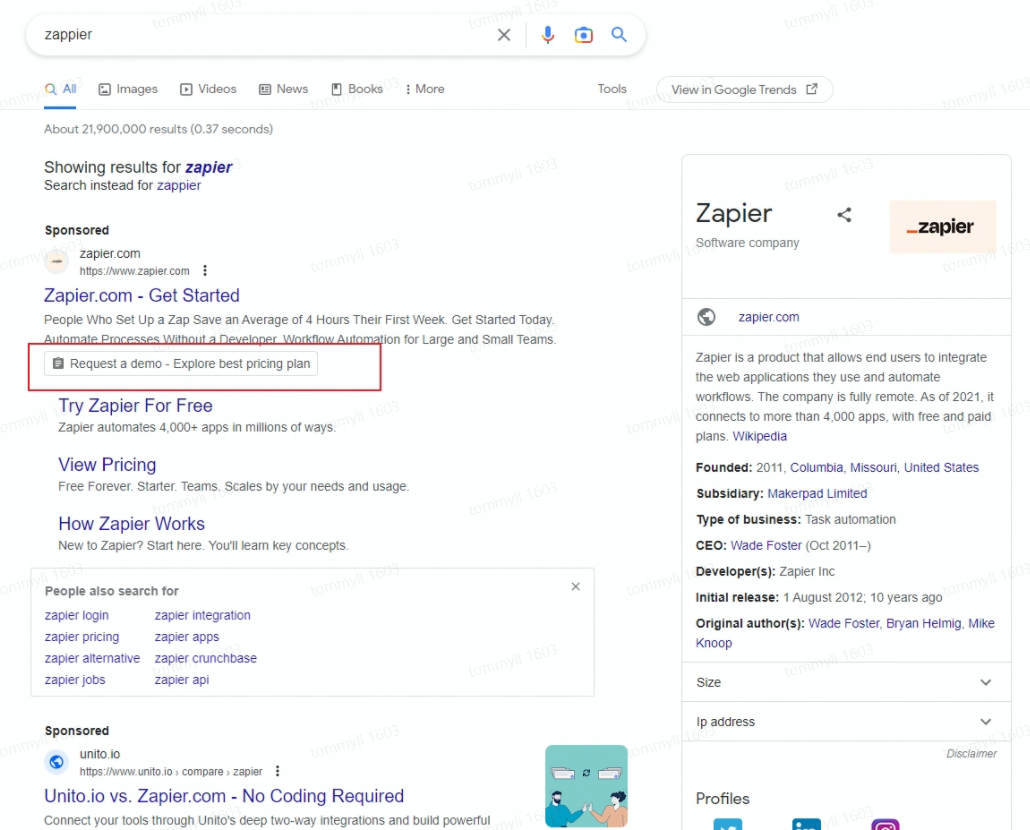Search for zapier api suggestion
Image resolution: width=1030 pixels, height=830 pixels.
coord(181,680)
